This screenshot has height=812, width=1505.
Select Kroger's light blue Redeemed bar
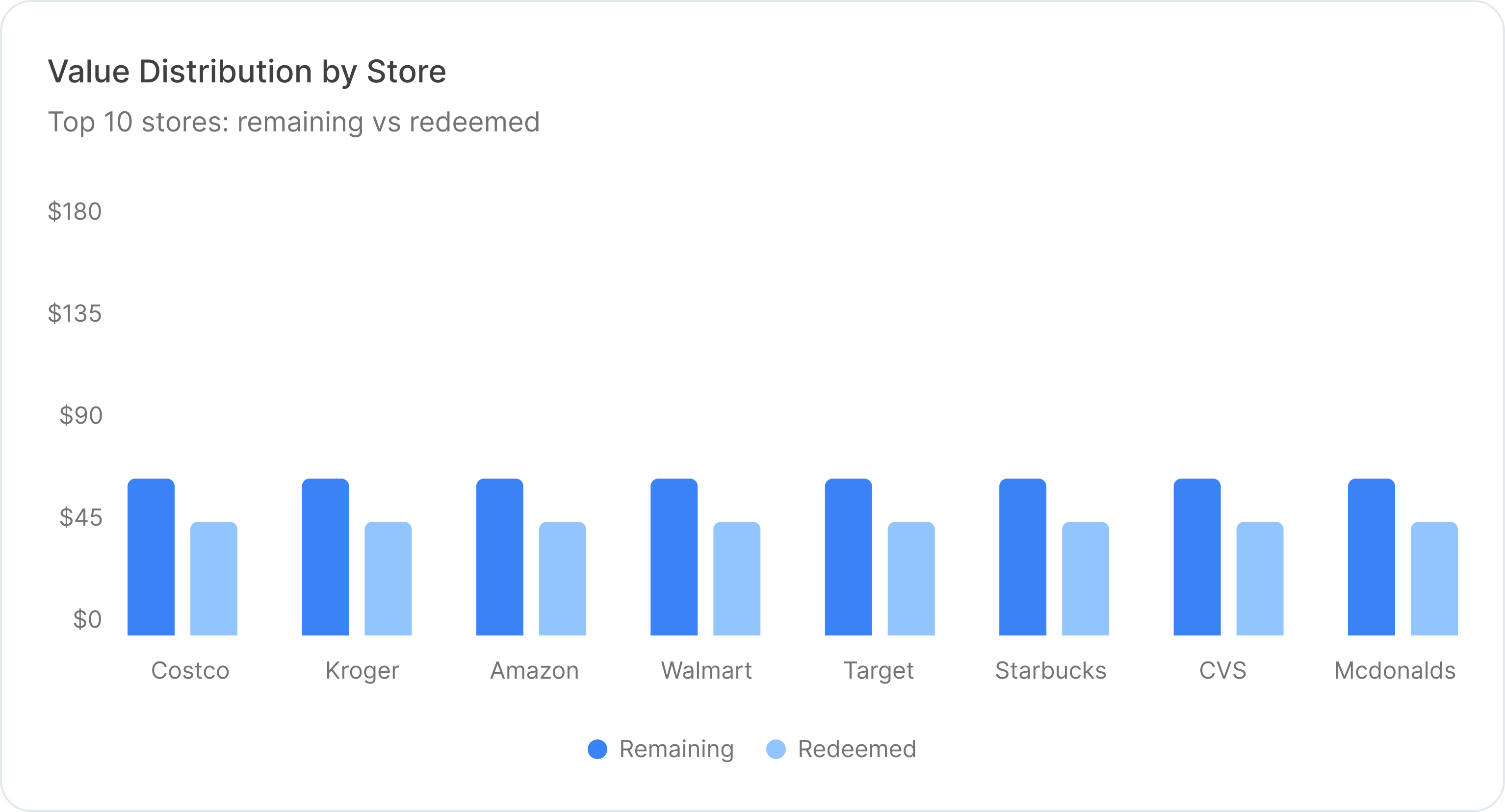point(388,578)
